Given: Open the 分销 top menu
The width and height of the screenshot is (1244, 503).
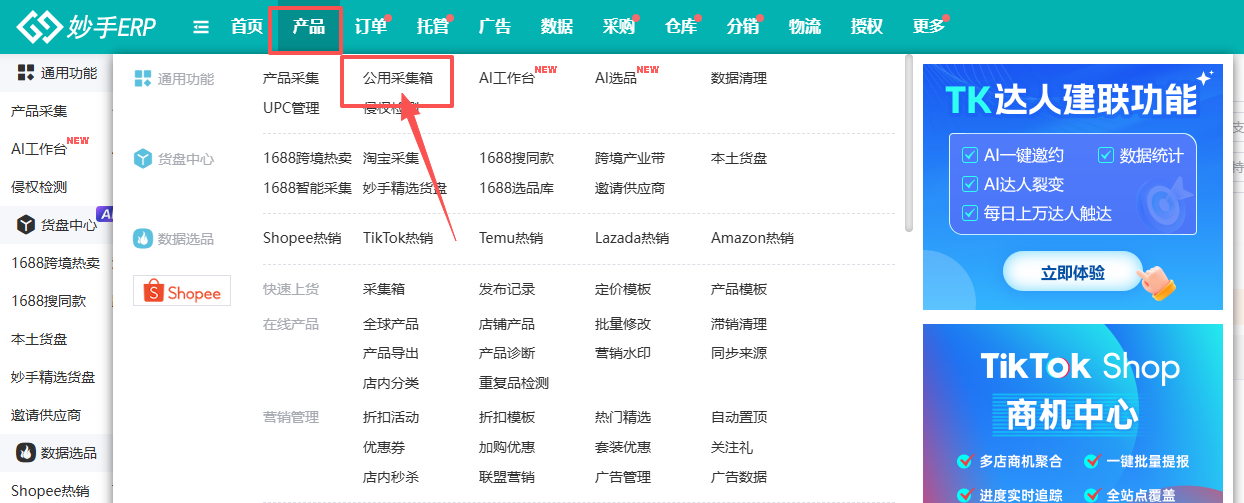Looking at the screenshot, I should [743, 27].
